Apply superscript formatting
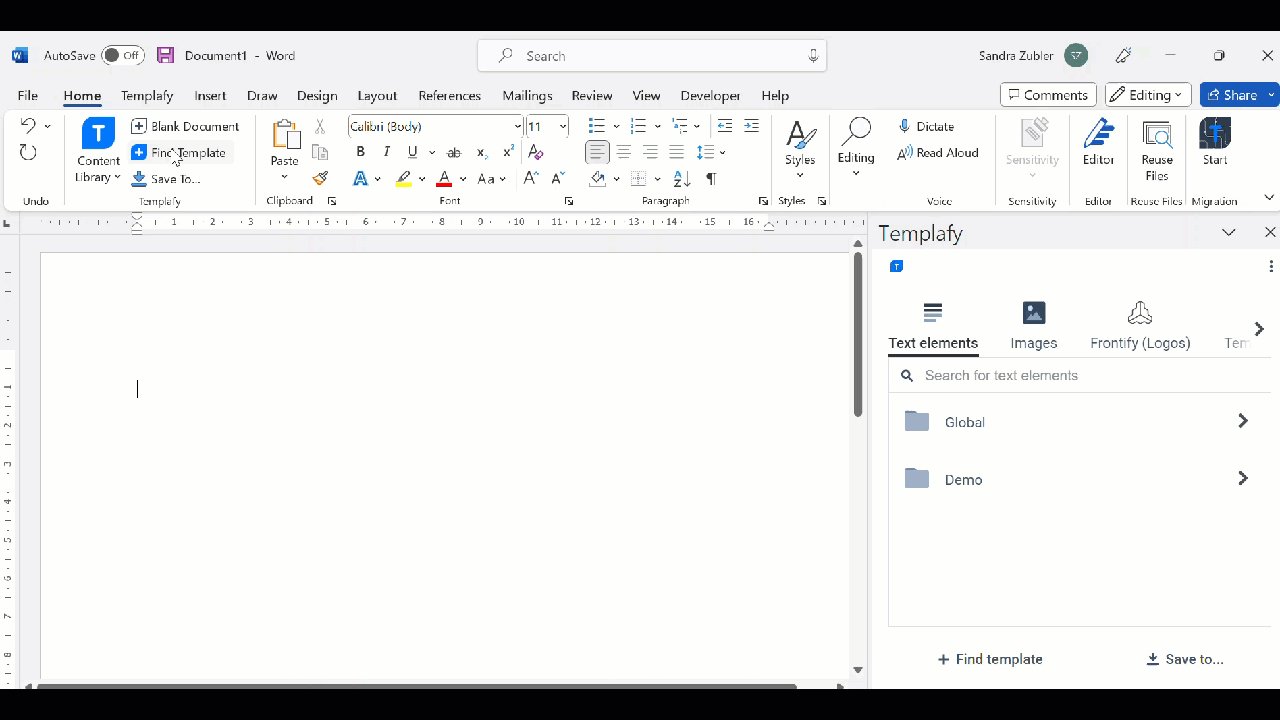 coord(508,153)
